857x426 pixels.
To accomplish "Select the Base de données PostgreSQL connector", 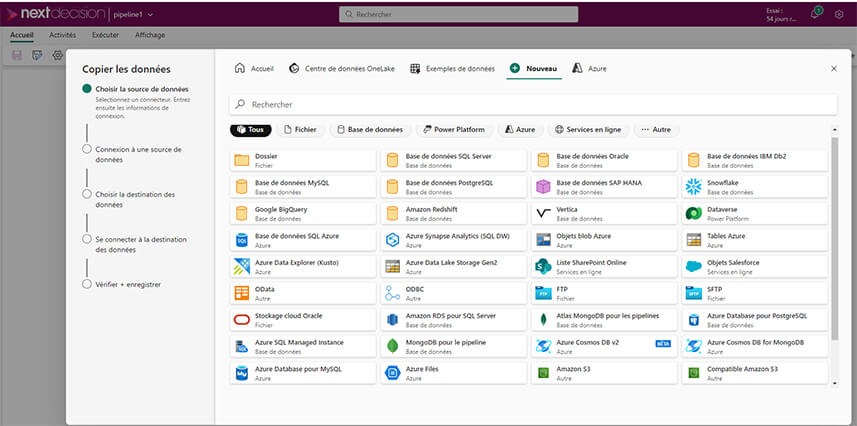I will pyautogui.click(x=454, y=187).
